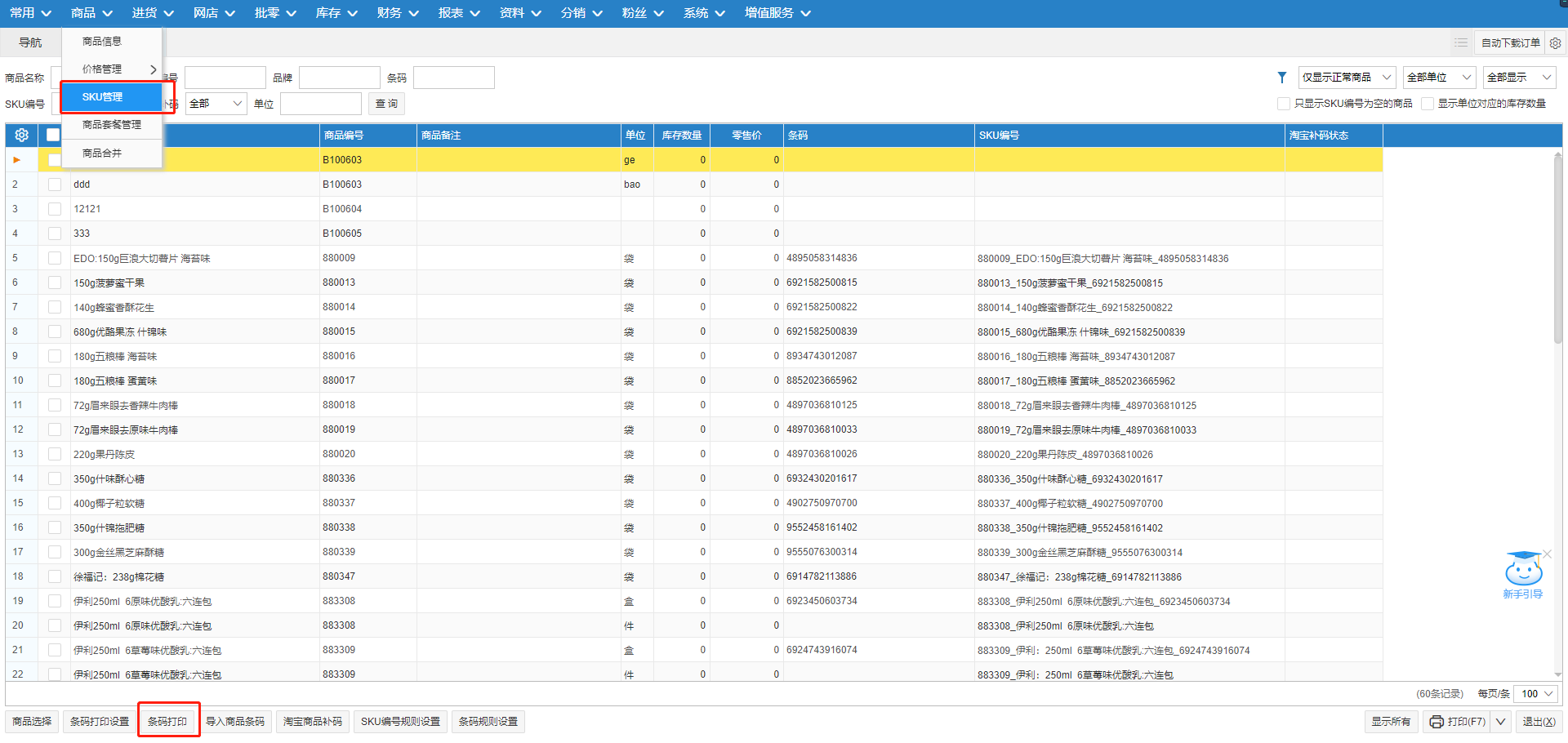Screen dimensions: 1568x743
Task: Click the 导入商品条码 button
Action: (235, 722)
